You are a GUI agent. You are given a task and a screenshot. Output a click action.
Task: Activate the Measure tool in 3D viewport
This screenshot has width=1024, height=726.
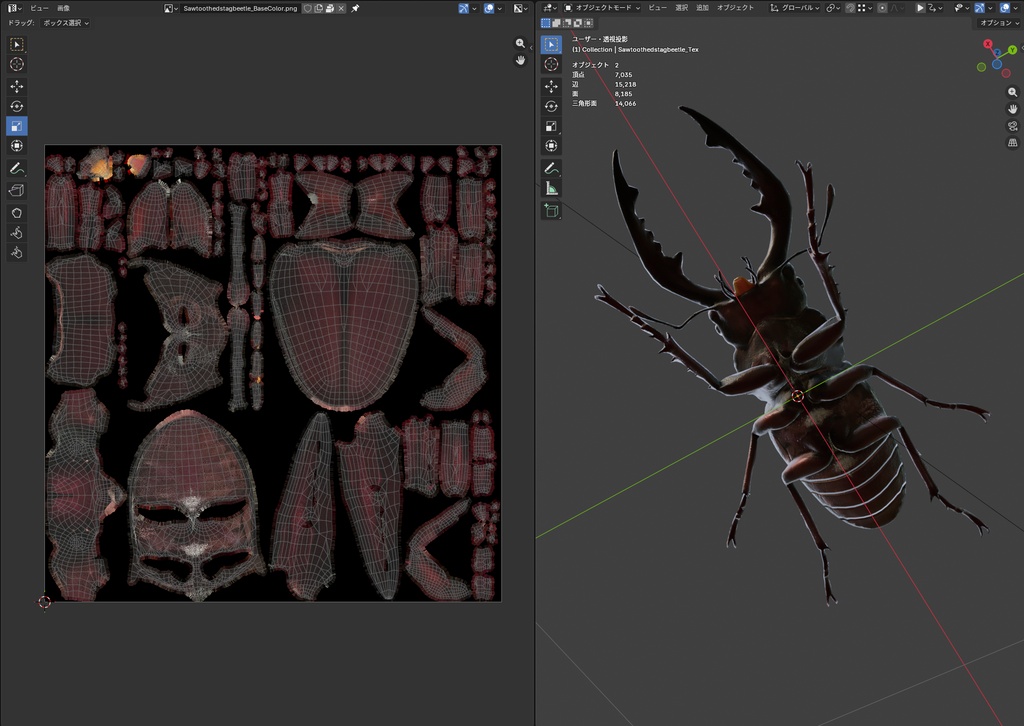(x=551, y=189)
